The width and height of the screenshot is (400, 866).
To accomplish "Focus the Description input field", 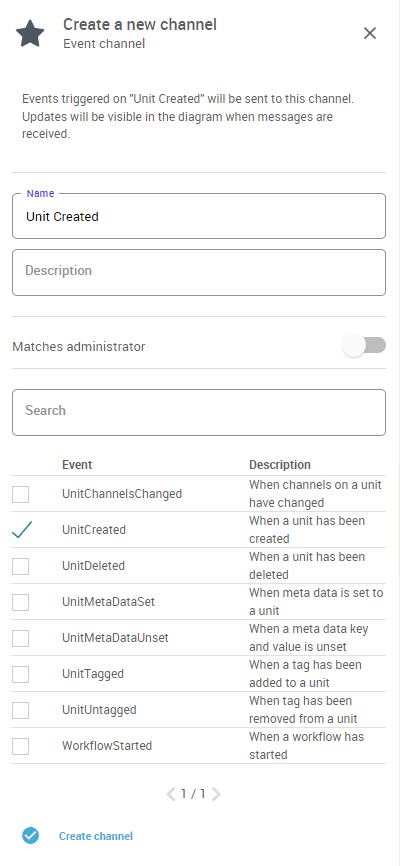I will [199, 272].
